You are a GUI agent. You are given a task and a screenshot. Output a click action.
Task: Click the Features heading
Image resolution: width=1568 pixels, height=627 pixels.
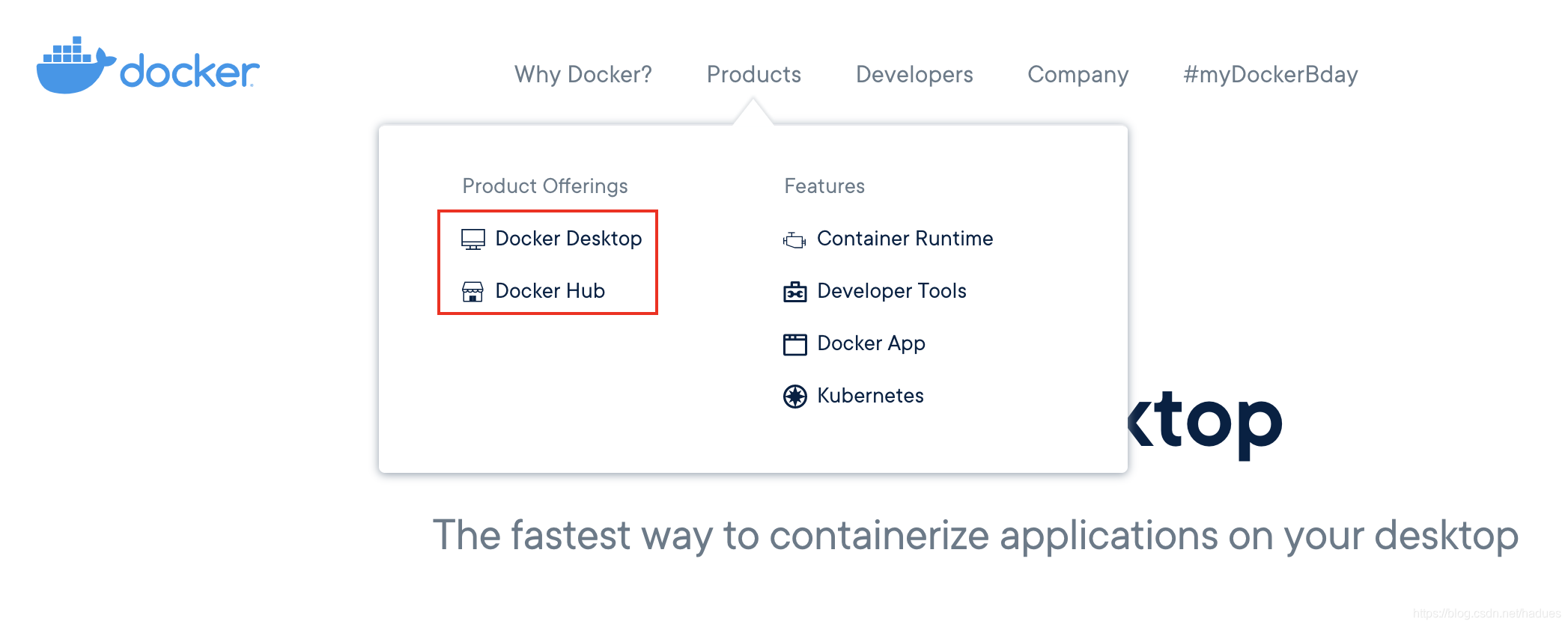pyautogui.click(x=824, y=186)
